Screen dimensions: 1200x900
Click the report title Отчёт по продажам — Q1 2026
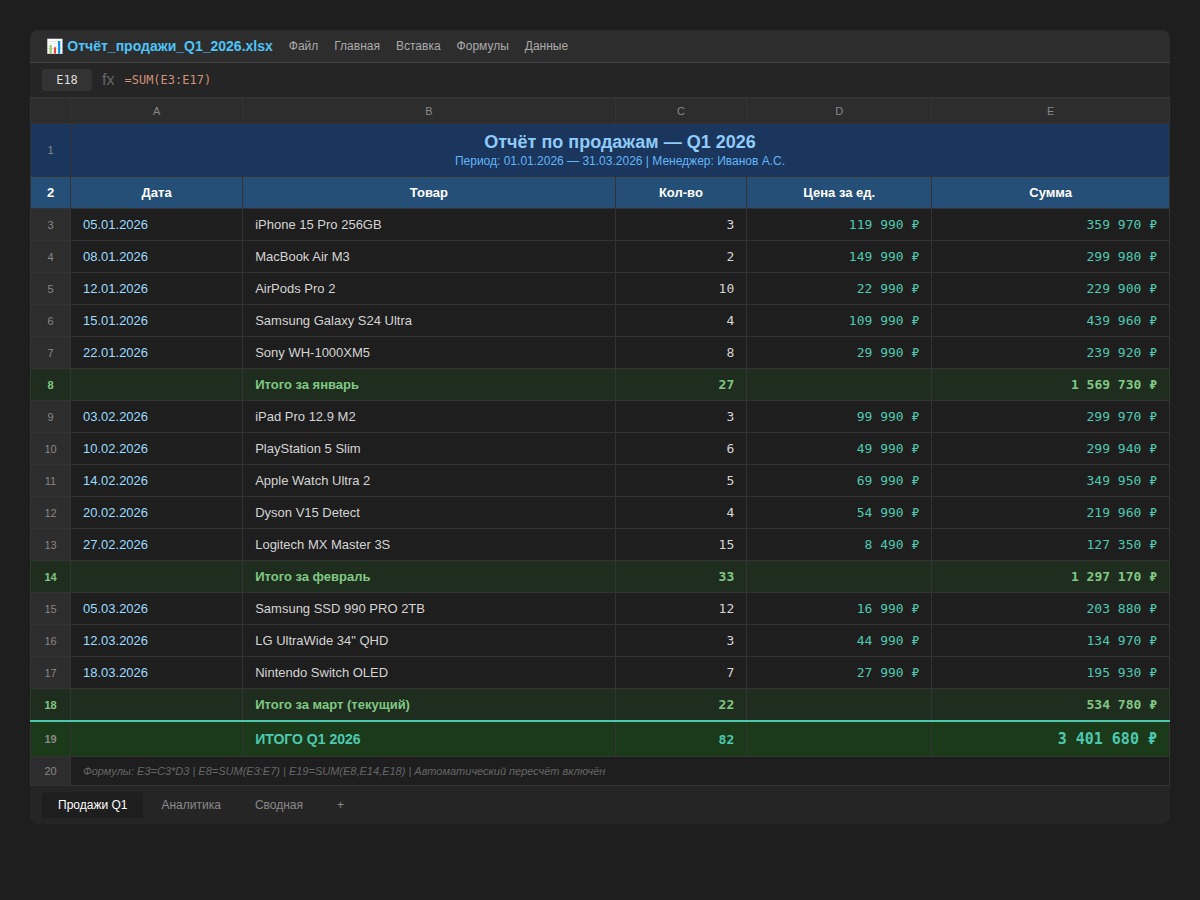pos(620,142)
